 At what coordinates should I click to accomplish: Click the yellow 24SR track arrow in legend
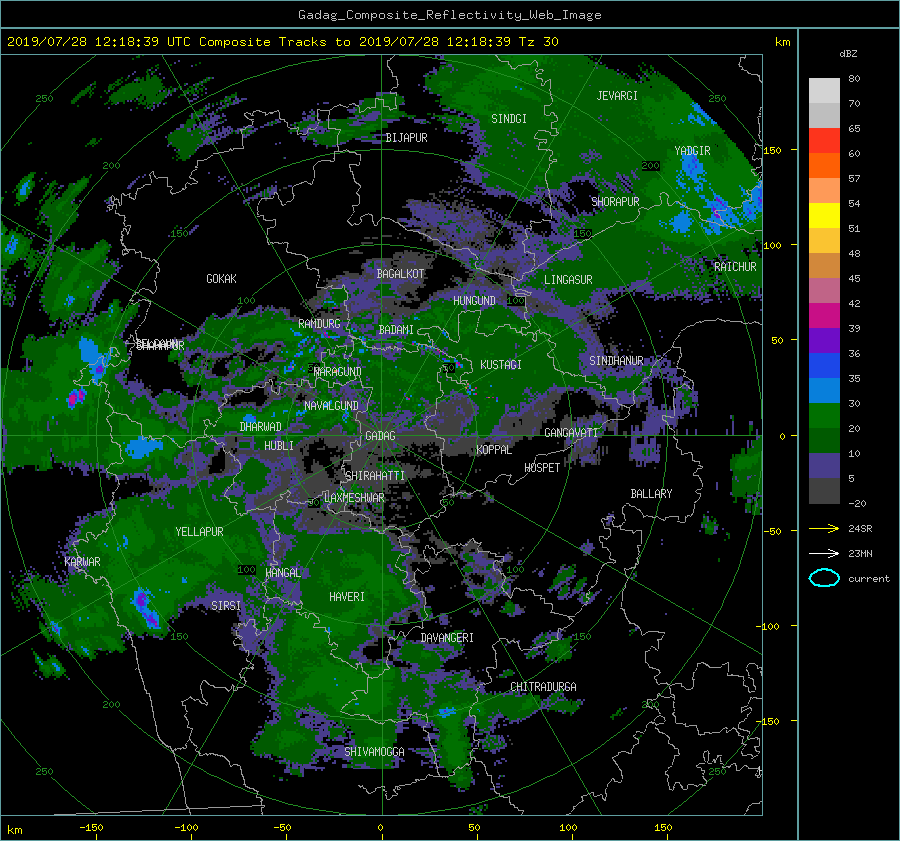point(824,528)
